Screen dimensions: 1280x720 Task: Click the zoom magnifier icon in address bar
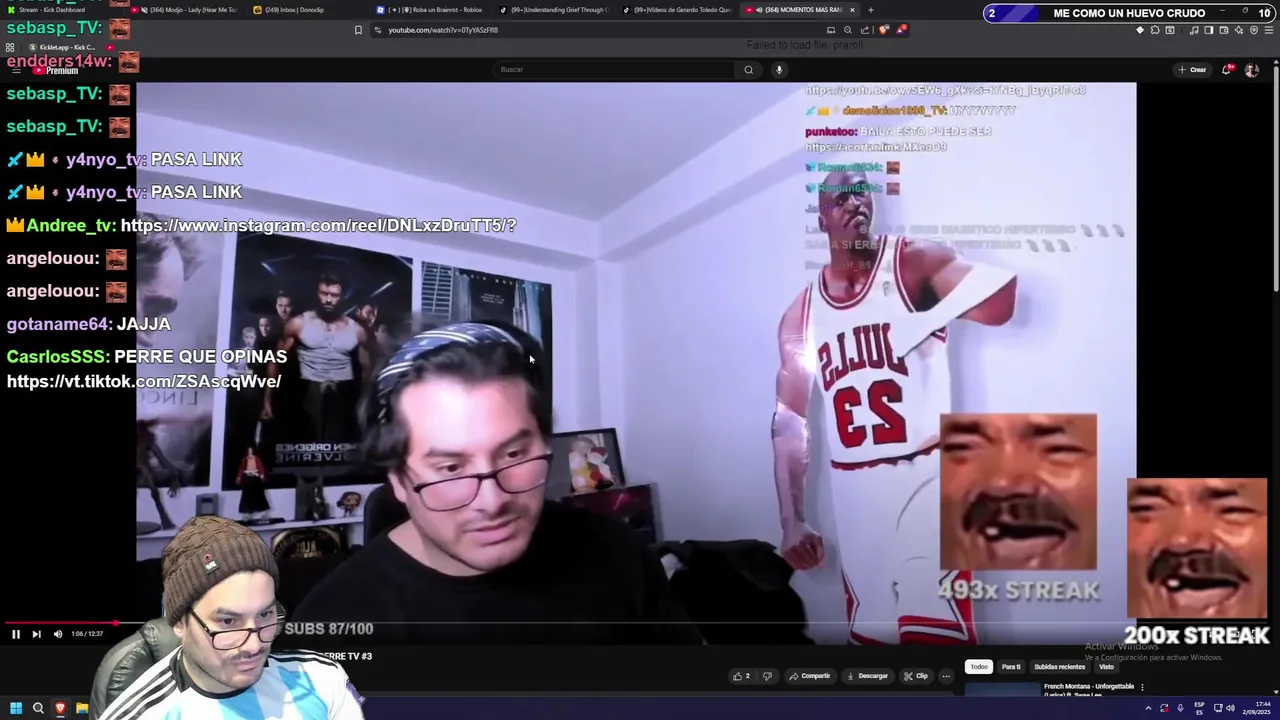[x=847, y=30]
